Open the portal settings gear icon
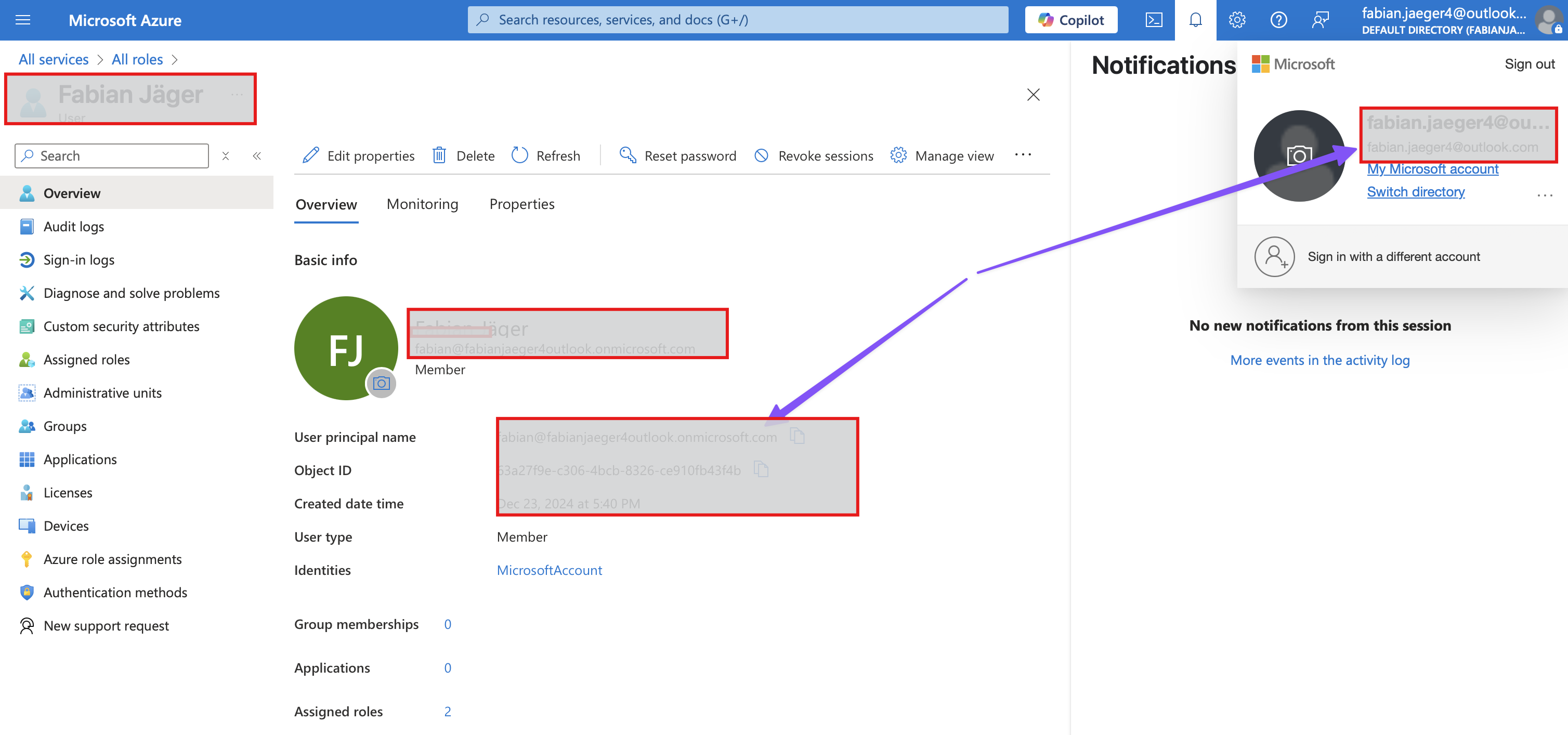The image size is (1568, 735). 1236,20
